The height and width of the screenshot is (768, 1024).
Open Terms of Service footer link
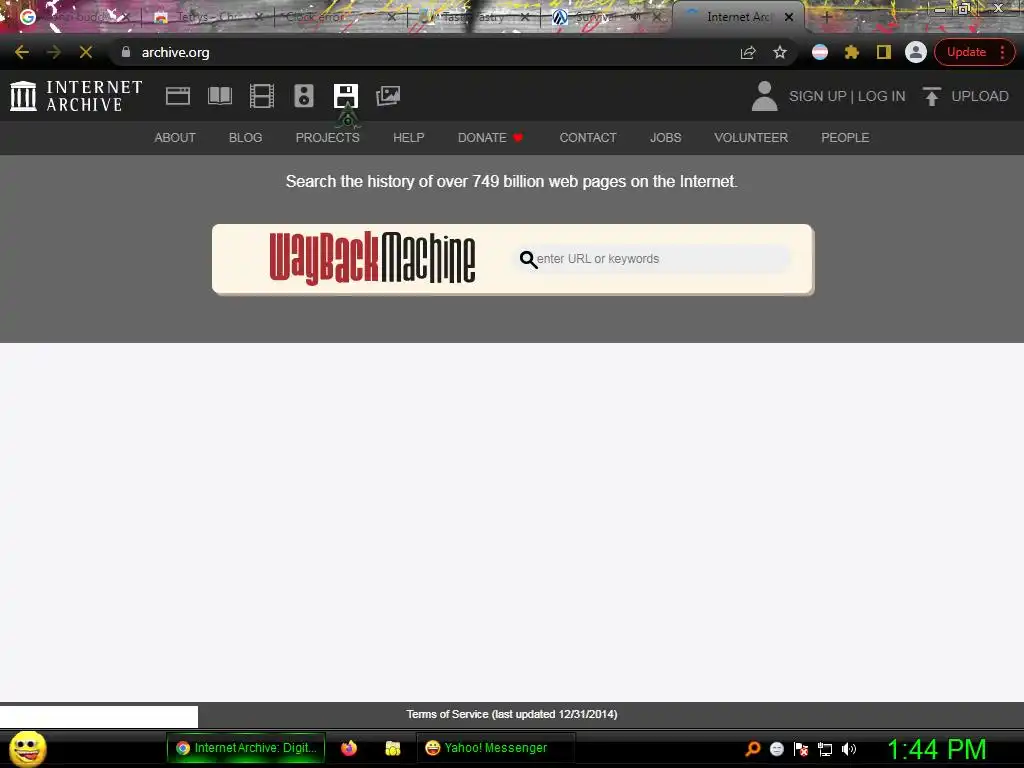511,714
